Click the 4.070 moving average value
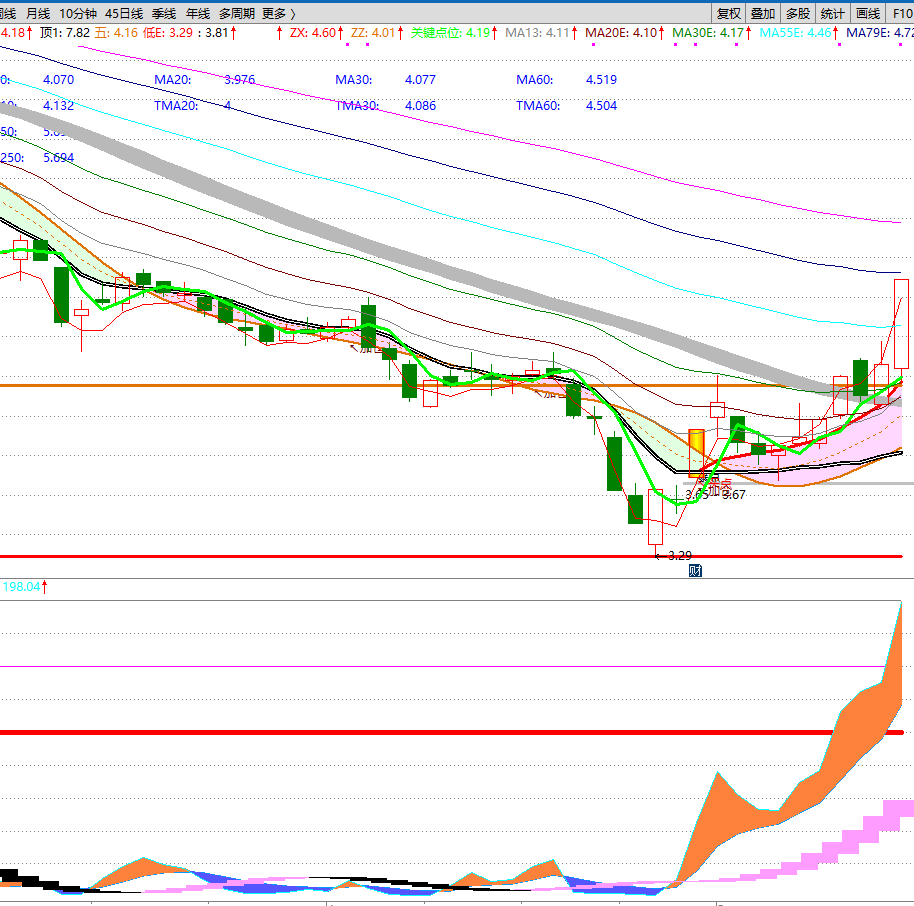Viewport: 914px width, 906px height. [58, 79]
